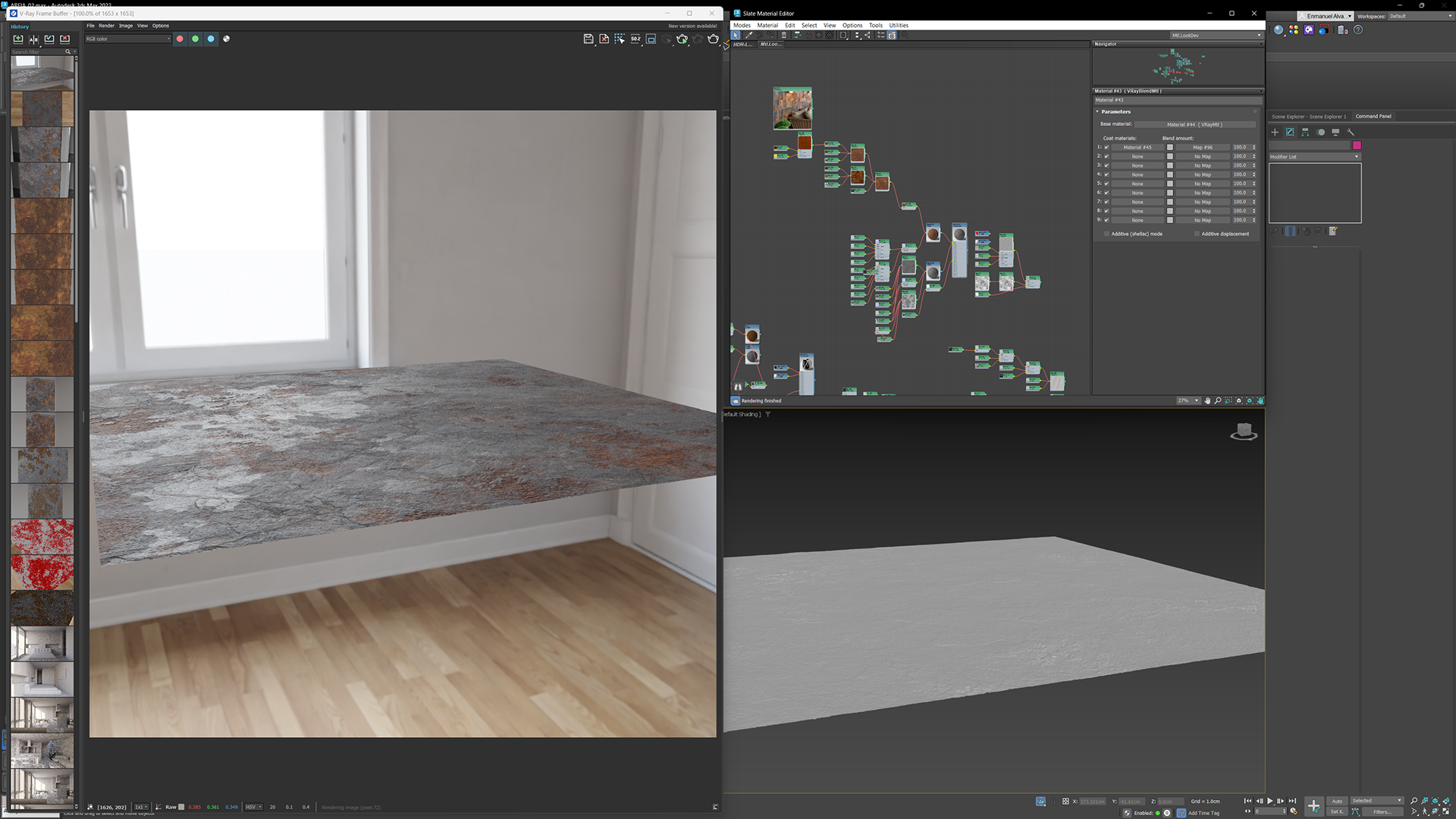
Task: Click the stone texture thumbnail node in Slate view
Action: point(792,108)
